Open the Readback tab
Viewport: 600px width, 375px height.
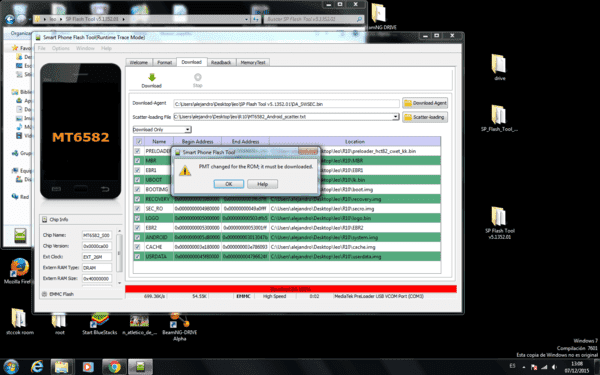point(221,62)
